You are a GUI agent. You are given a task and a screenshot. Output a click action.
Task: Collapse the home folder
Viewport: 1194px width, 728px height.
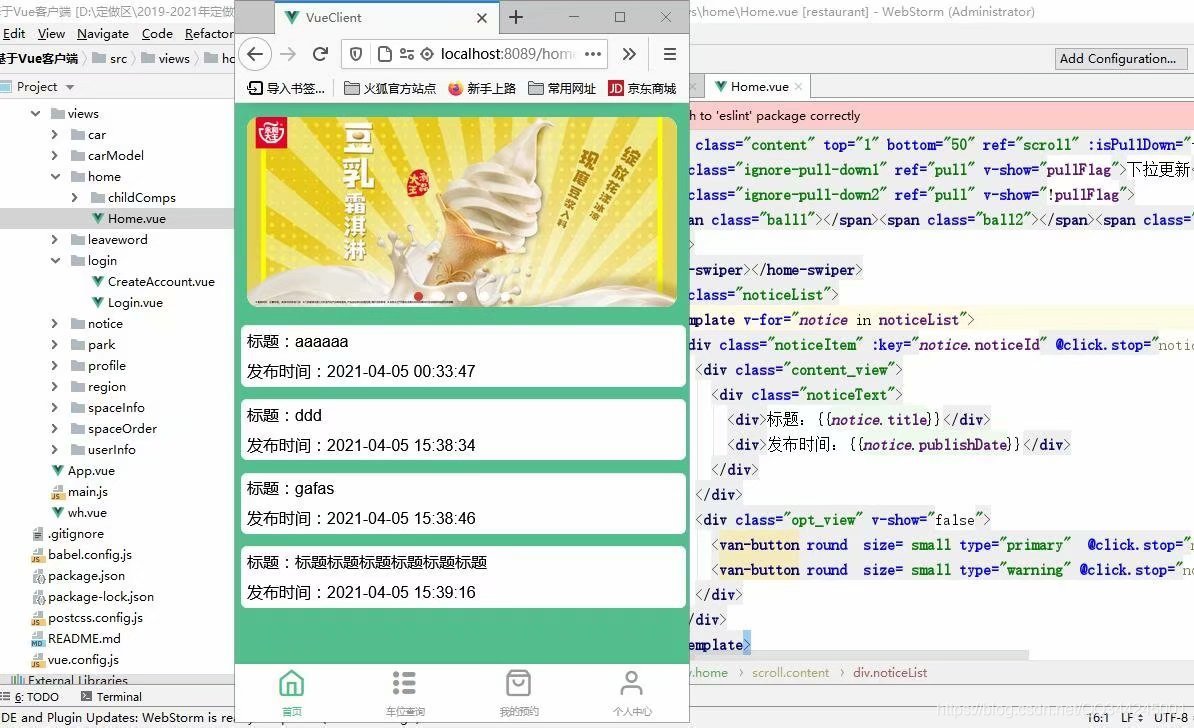click(55, 177)
